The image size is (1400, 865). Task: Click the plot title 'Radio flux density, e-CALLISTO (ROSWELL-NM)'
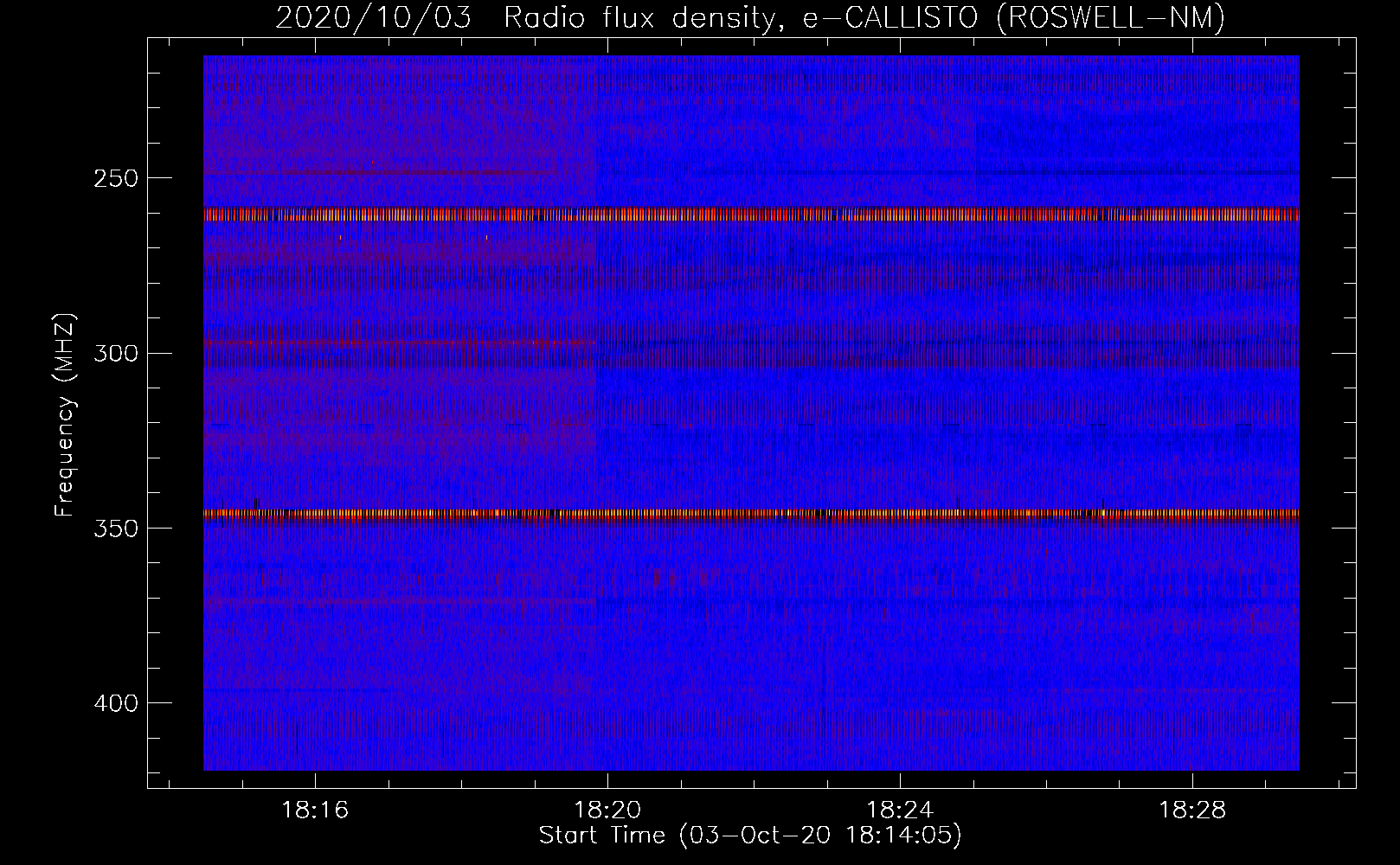click(864, 17)
